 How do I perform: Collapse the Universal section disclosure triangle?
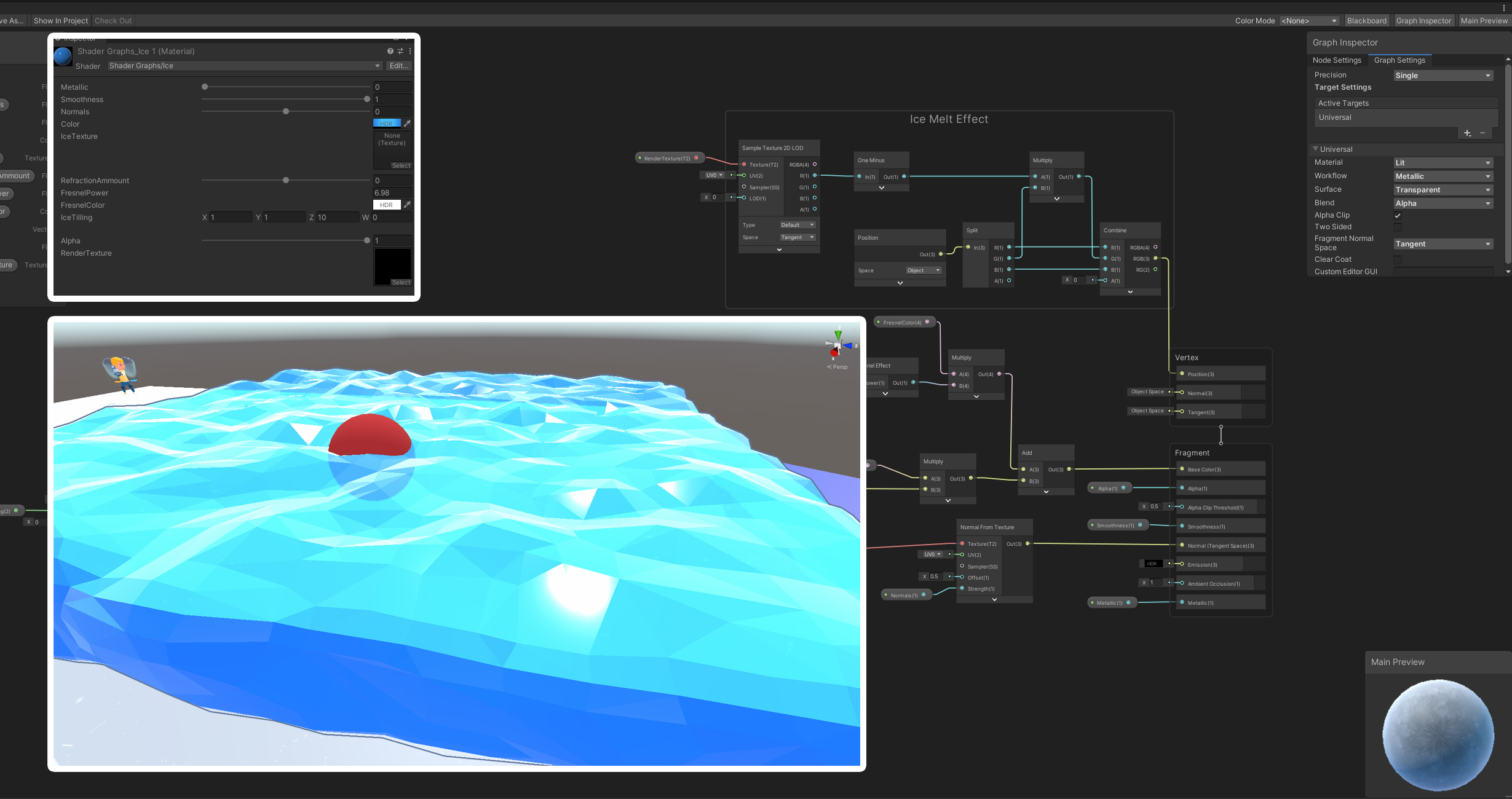(1316, 149)
